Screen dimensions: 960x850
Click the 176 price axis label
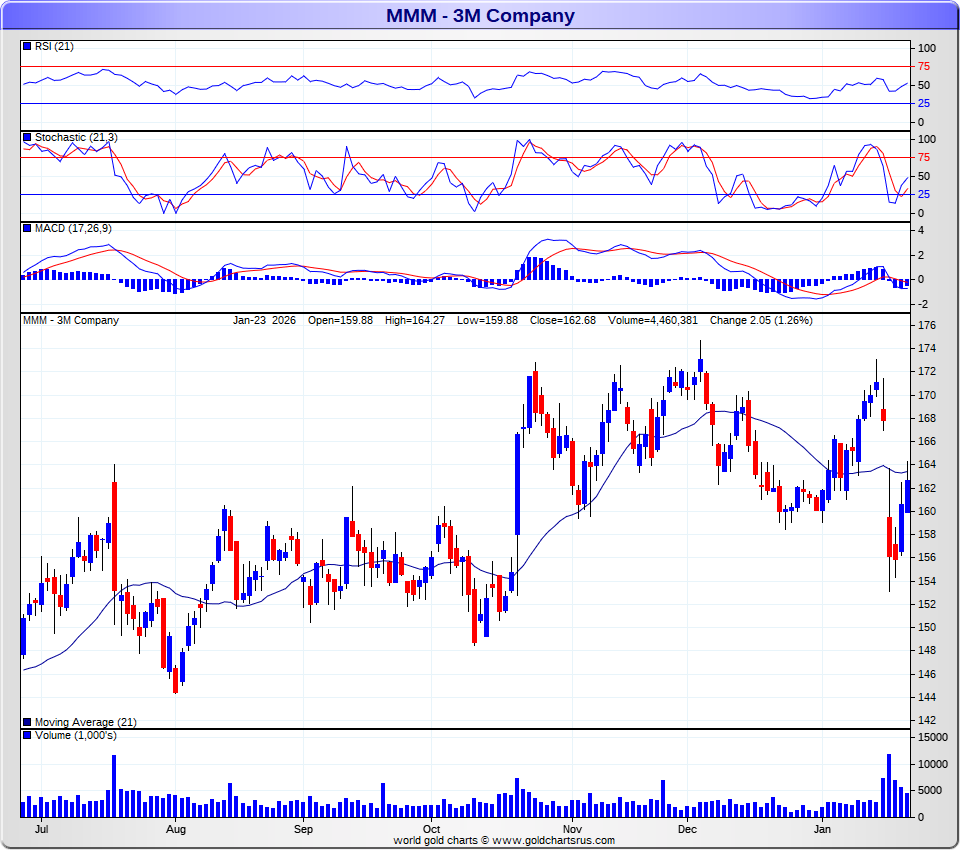click(x=927, y=325)
